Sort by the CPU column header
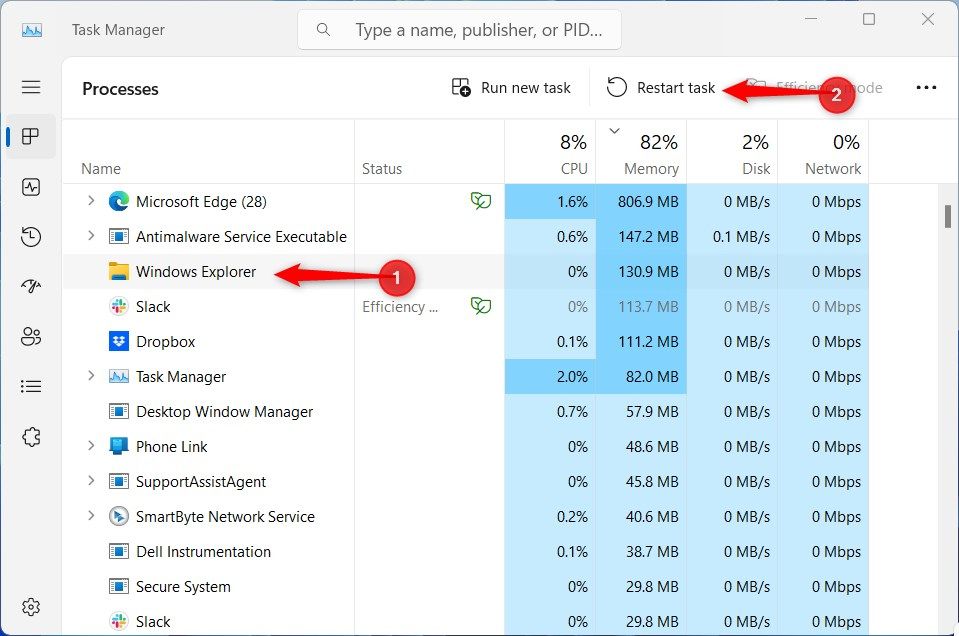The image size is (959, 636). 550,153
